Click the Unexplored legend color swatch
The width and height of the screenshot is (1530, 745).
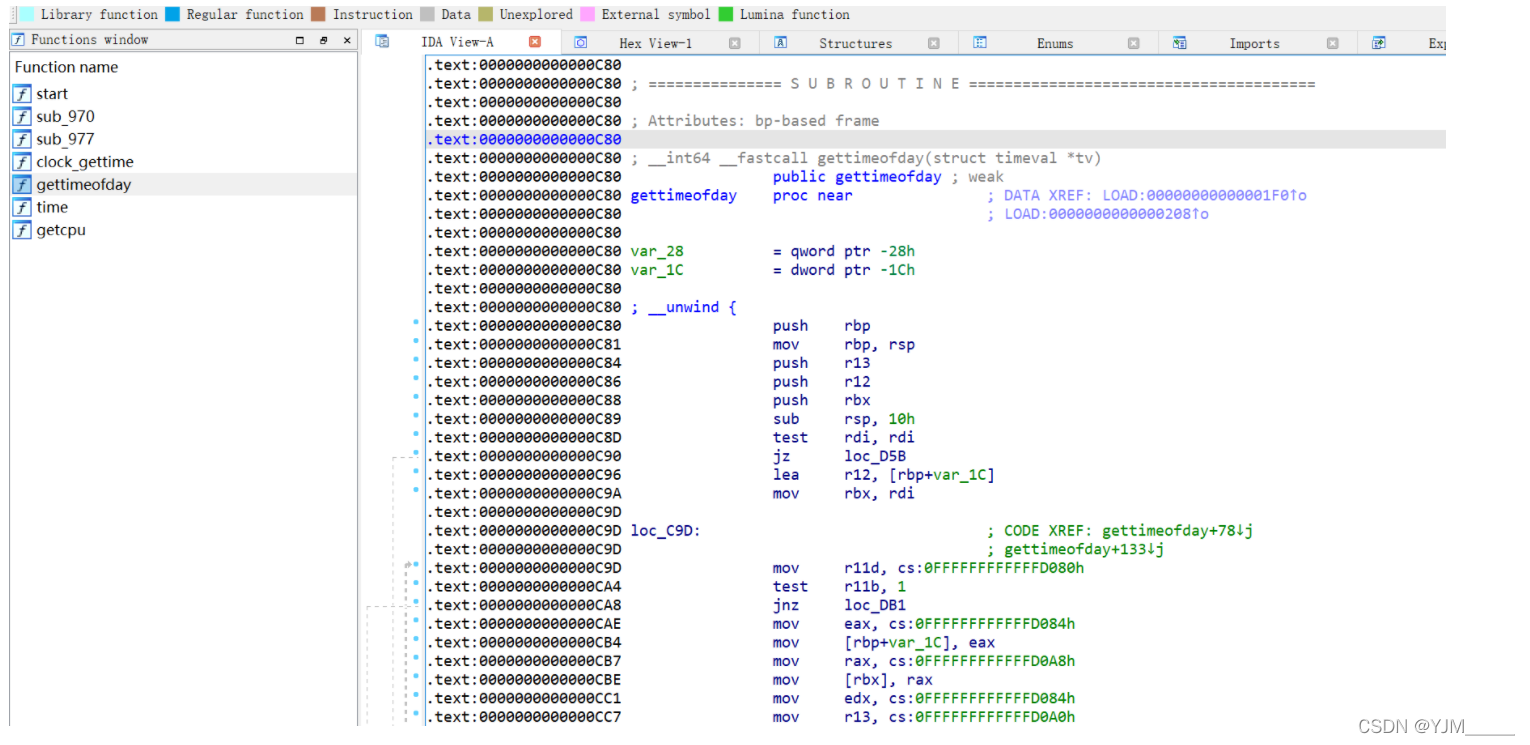click(x=486, y=14)
